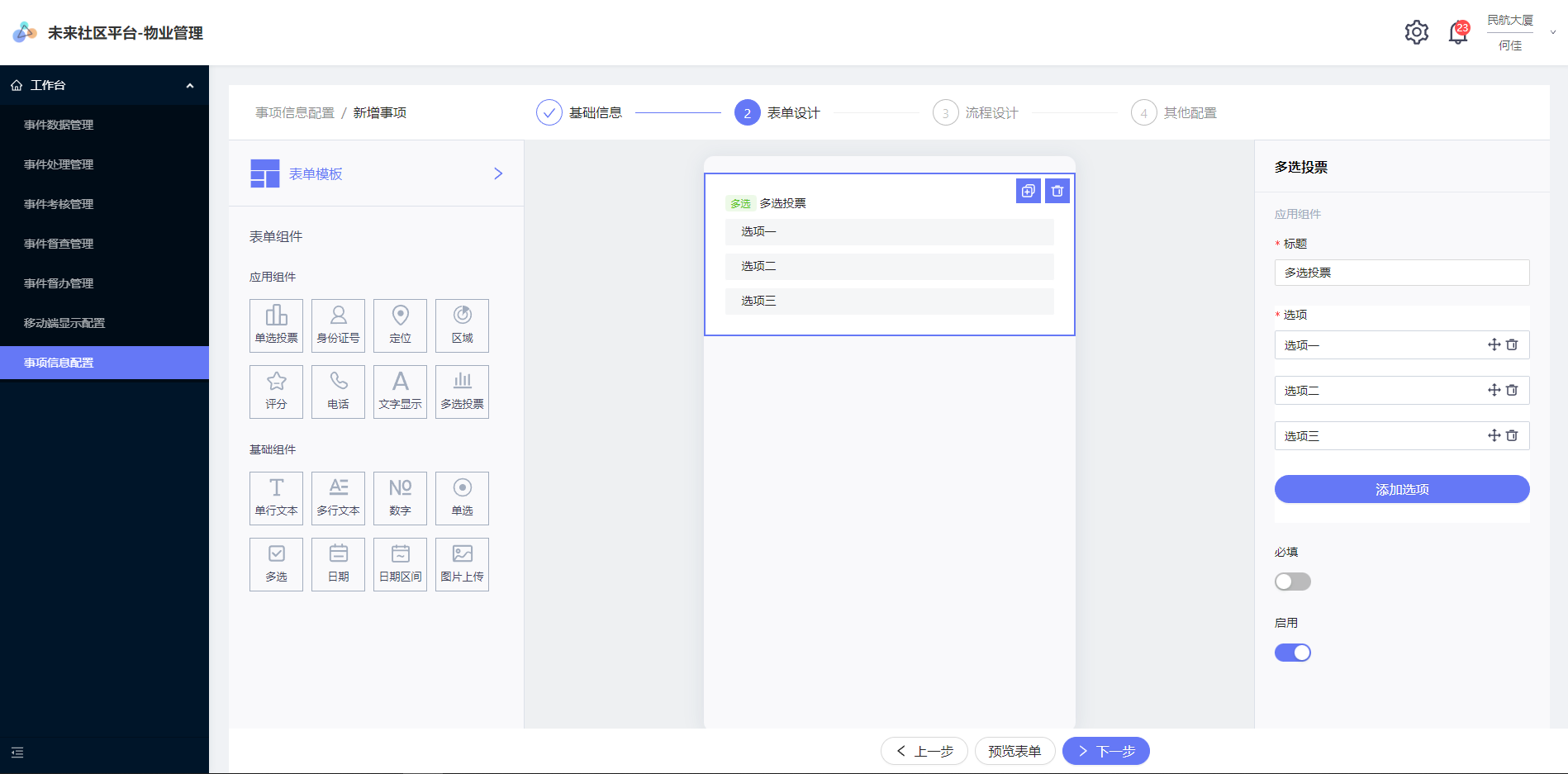The width and height of the screenshot is (1568, 774).
Task: Open the user account dropdown arrow
Action: [1553, 32]
